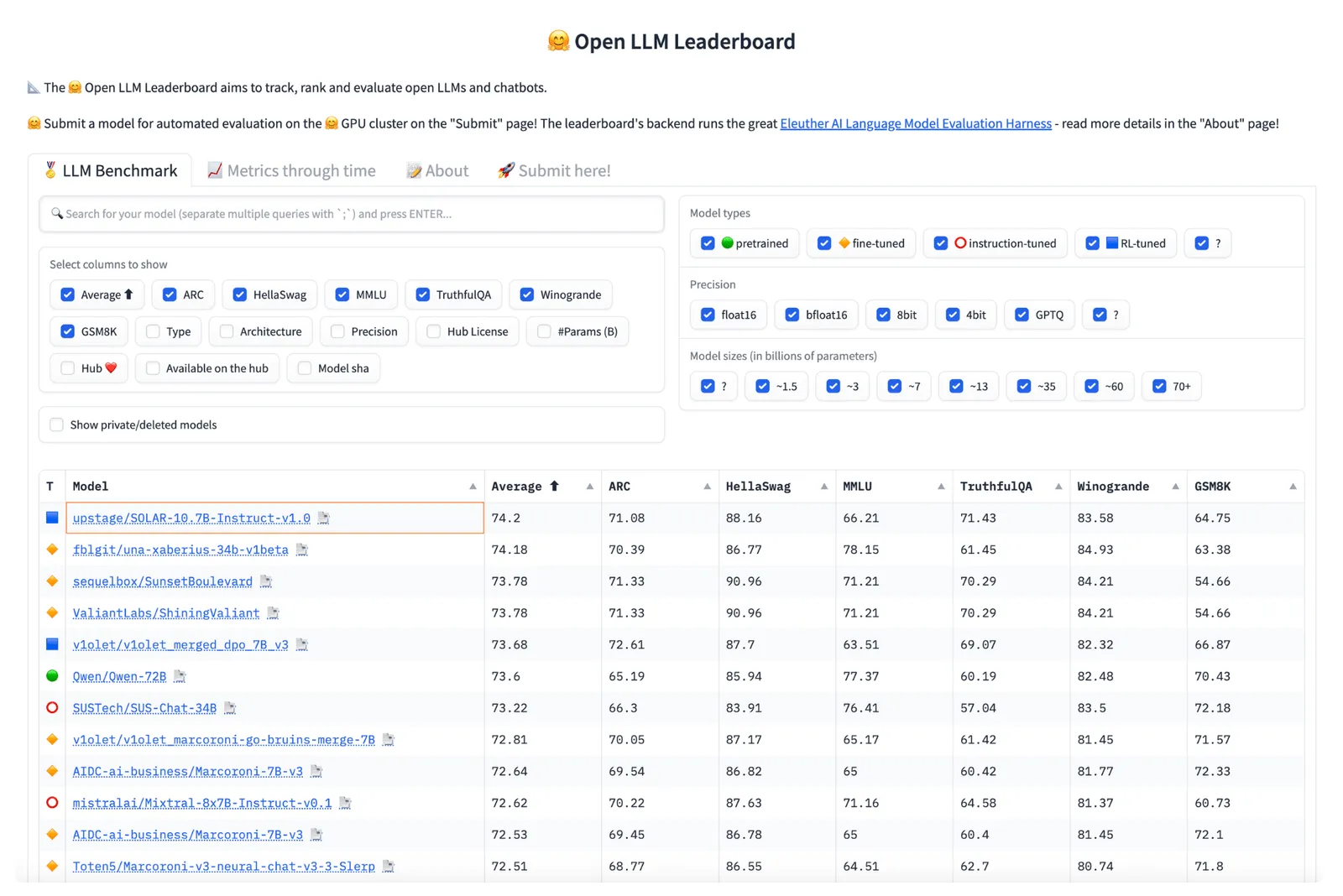Click the copy icon beside upstage/SOLAR-10.7B-Instruct-v1.0

point(325,519)
